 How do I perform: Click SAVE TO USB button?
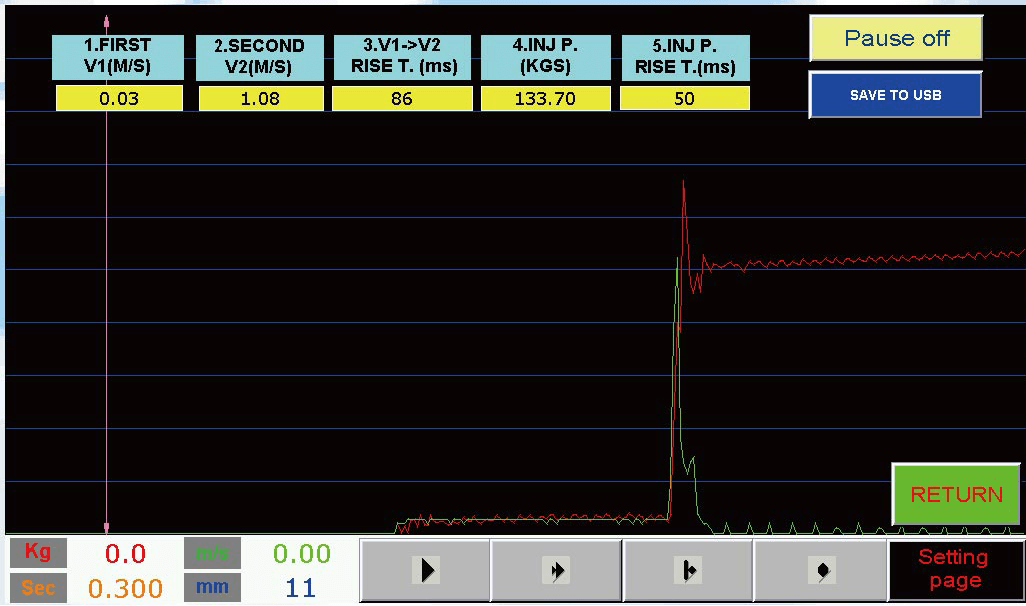895,95
